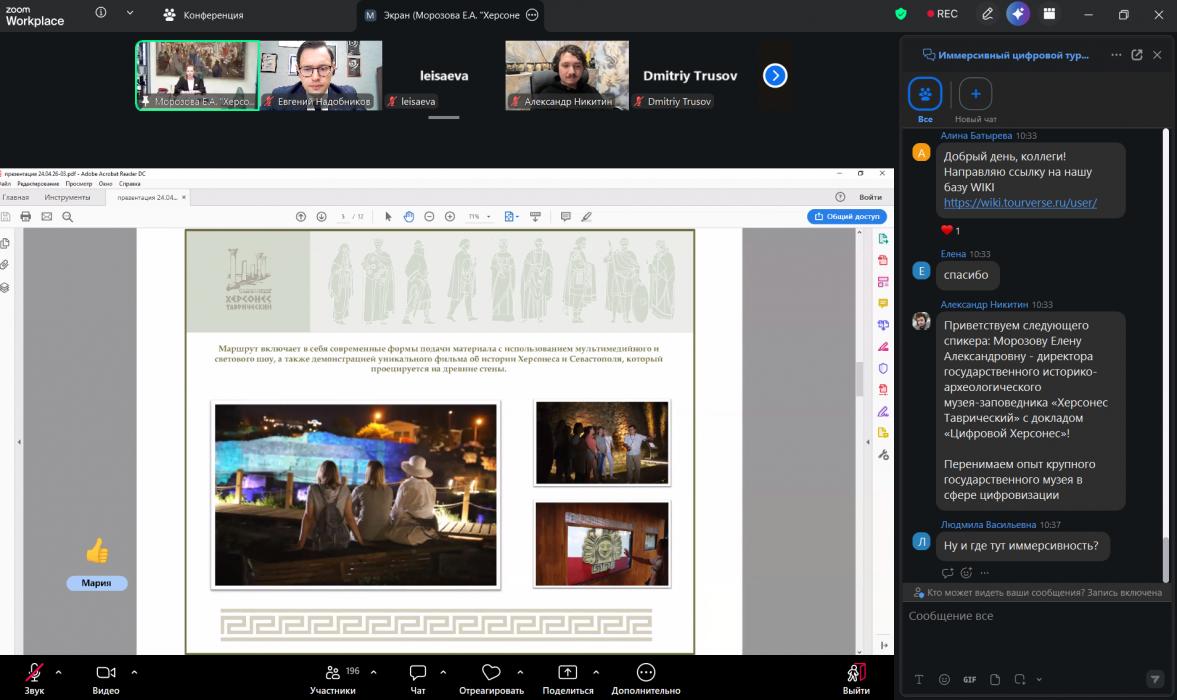Viewport: 1177px width, 700px height.
Task: Click the green security shield icon
Action: (x=901, y=14)
